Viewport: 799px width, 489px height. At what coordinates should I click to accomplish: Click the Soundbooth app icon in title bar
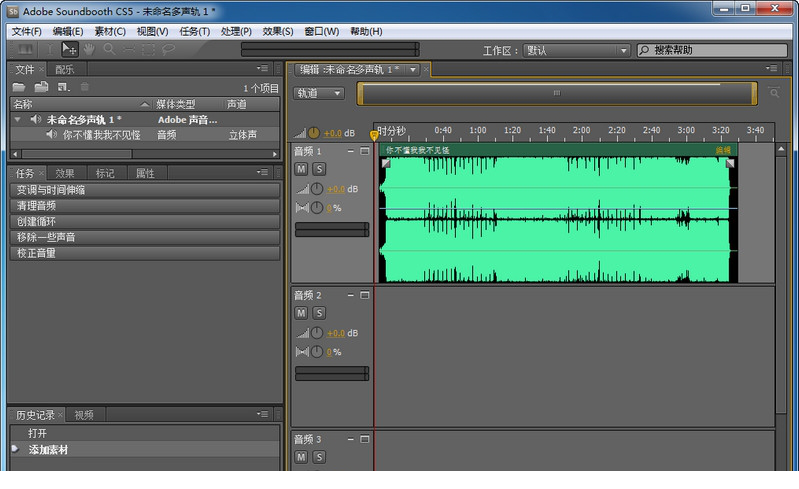(13, 11)
